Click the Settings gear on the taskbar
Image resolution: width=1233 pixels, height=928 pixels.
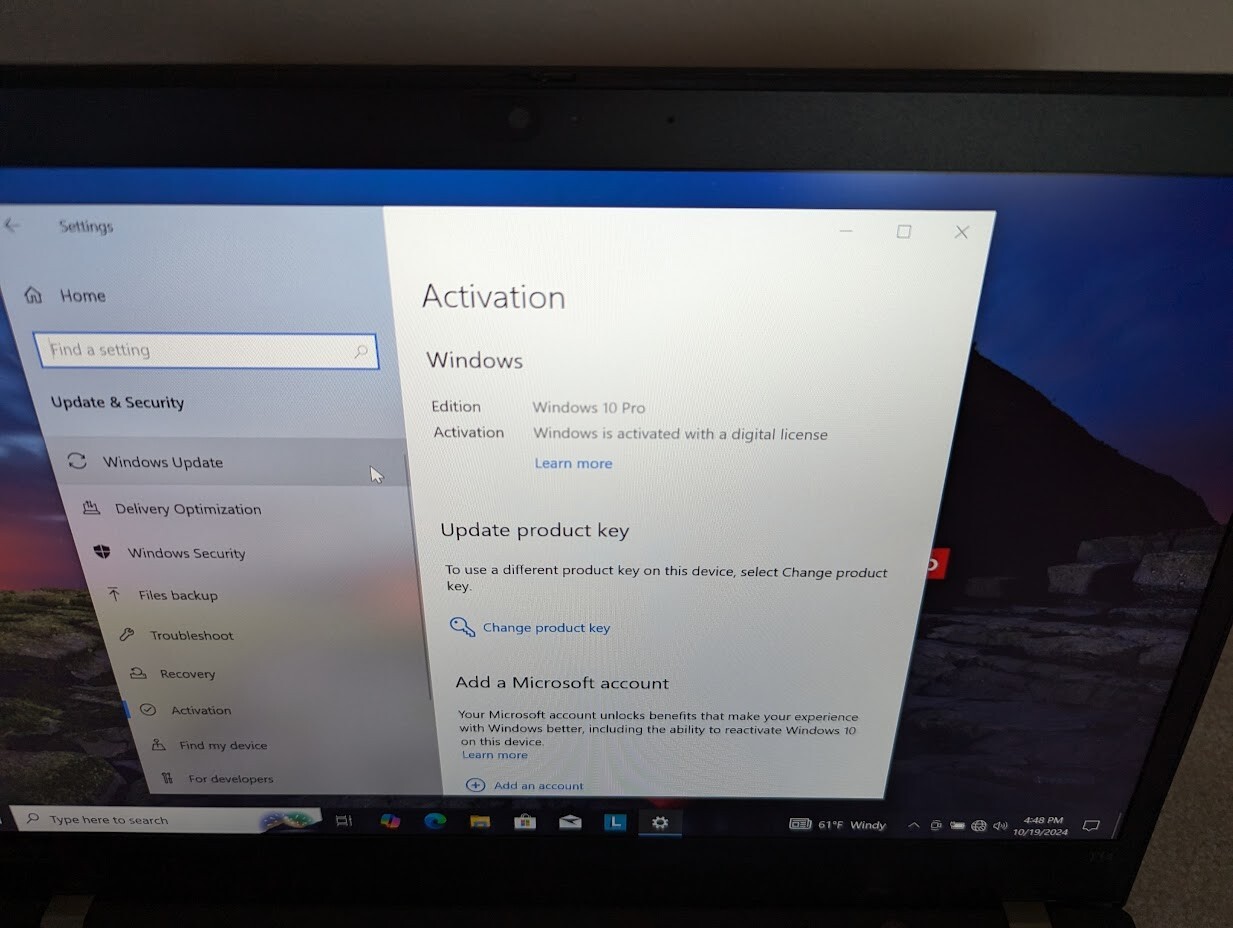click(660, 823)
